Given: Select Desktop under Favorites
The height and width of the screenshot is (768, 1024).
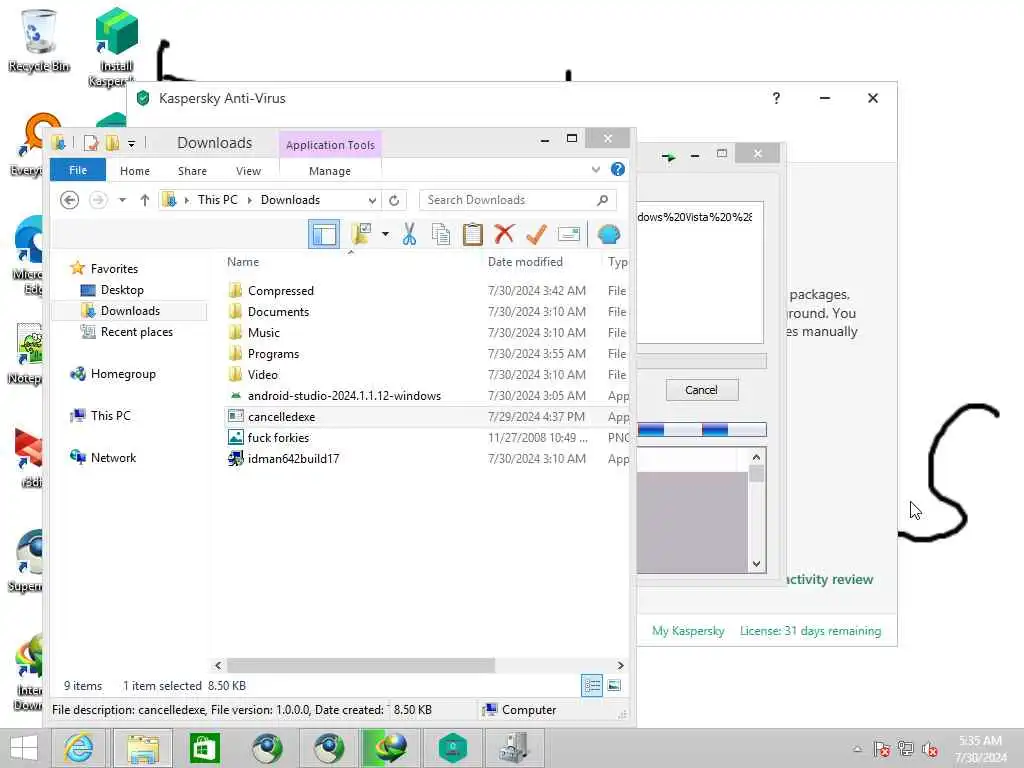Looking at the screenshot, I should point(121,290).
